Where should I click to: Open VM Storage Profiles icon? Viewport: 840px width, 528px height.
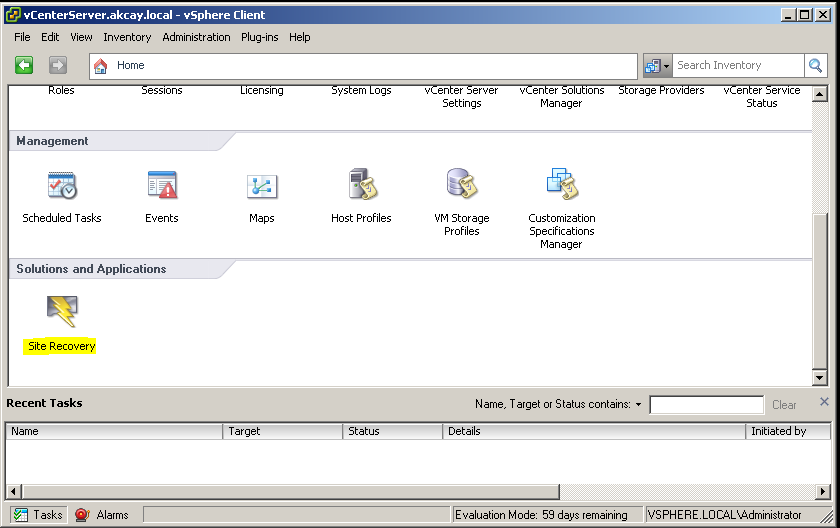[x=461, y=184]
